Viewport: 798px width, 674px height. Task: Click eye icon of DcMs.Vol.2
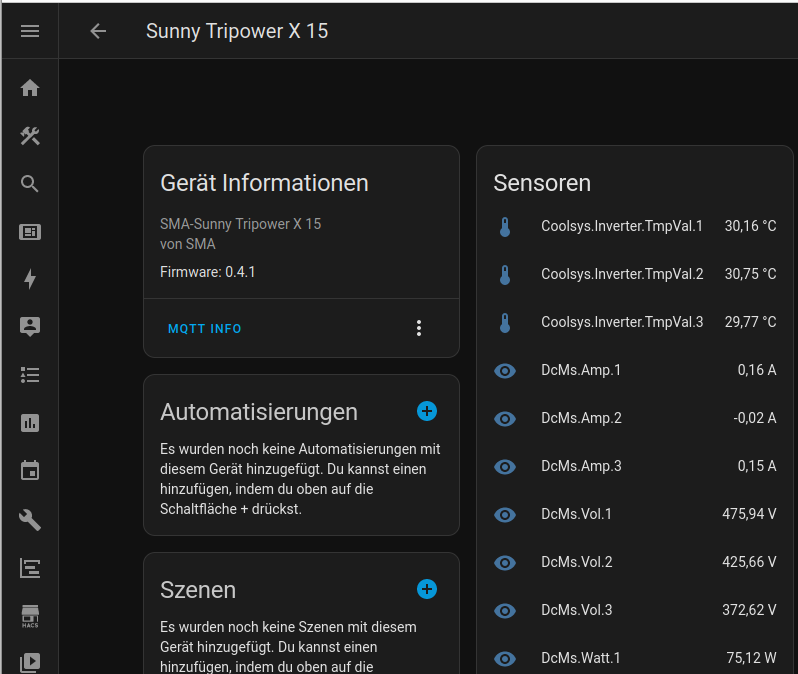point(505,563)
